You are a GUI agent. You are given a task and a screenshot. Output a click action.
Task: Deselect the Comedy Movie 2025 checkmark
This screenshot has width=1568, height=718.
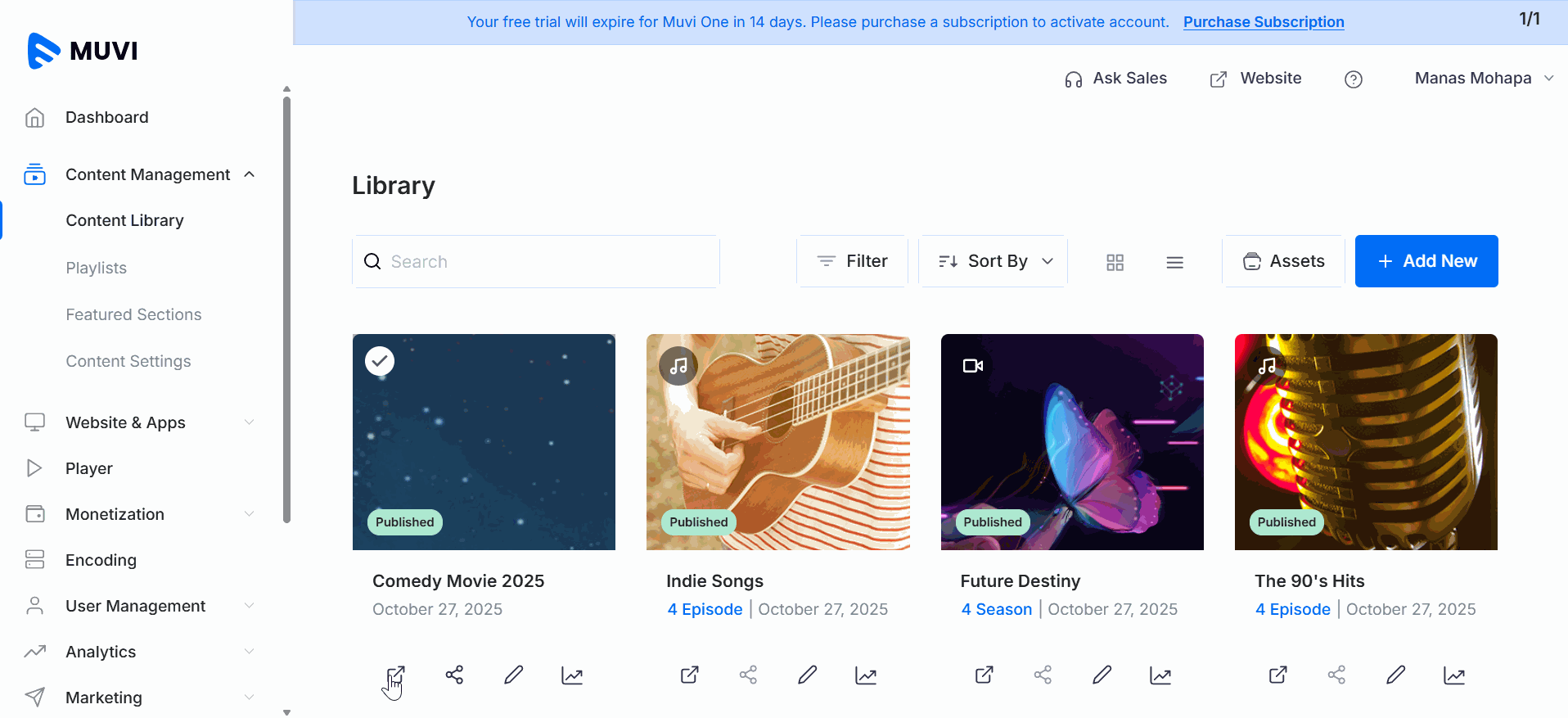(x=380, y=361)
